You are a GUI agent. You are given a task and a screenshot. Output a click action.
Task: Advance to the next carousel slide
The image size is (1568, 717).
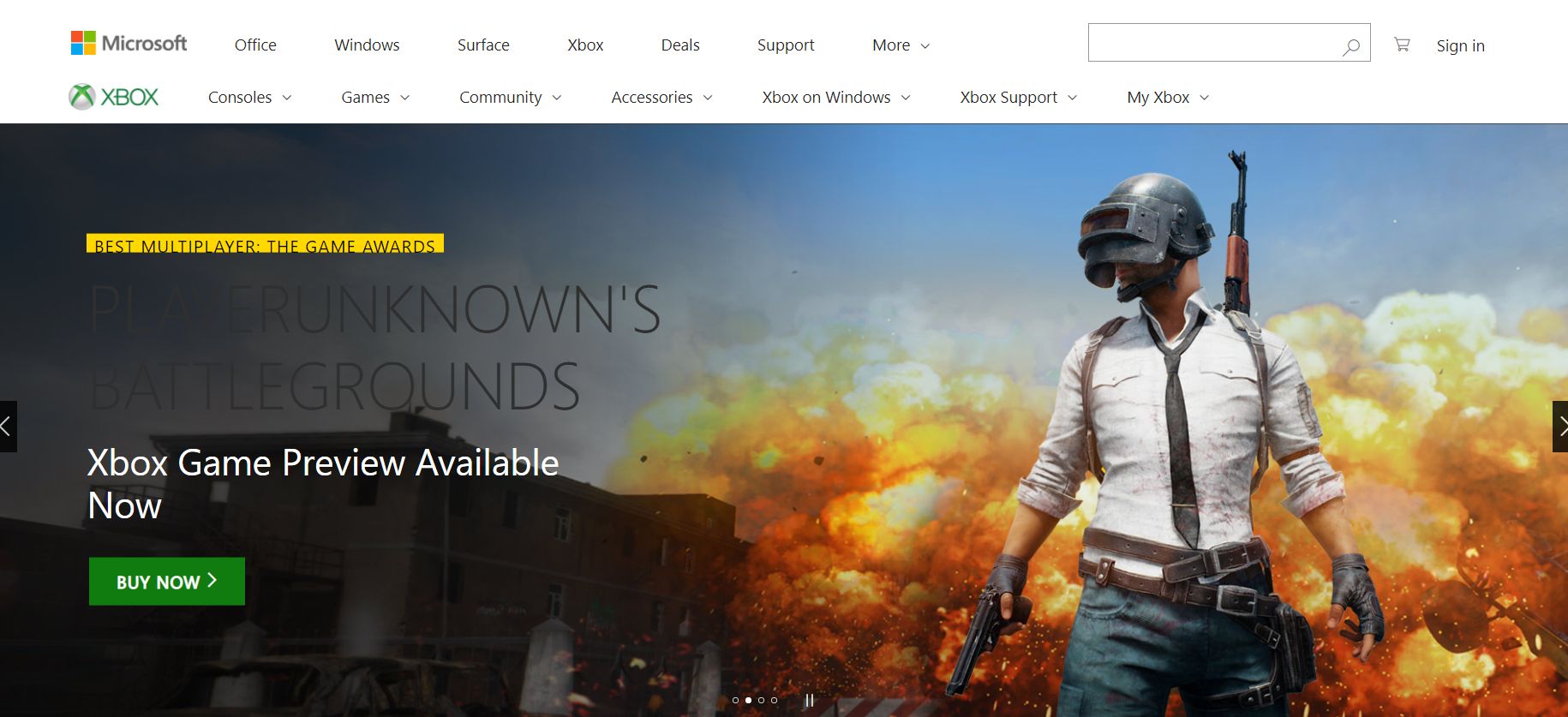pos(1560,427)
